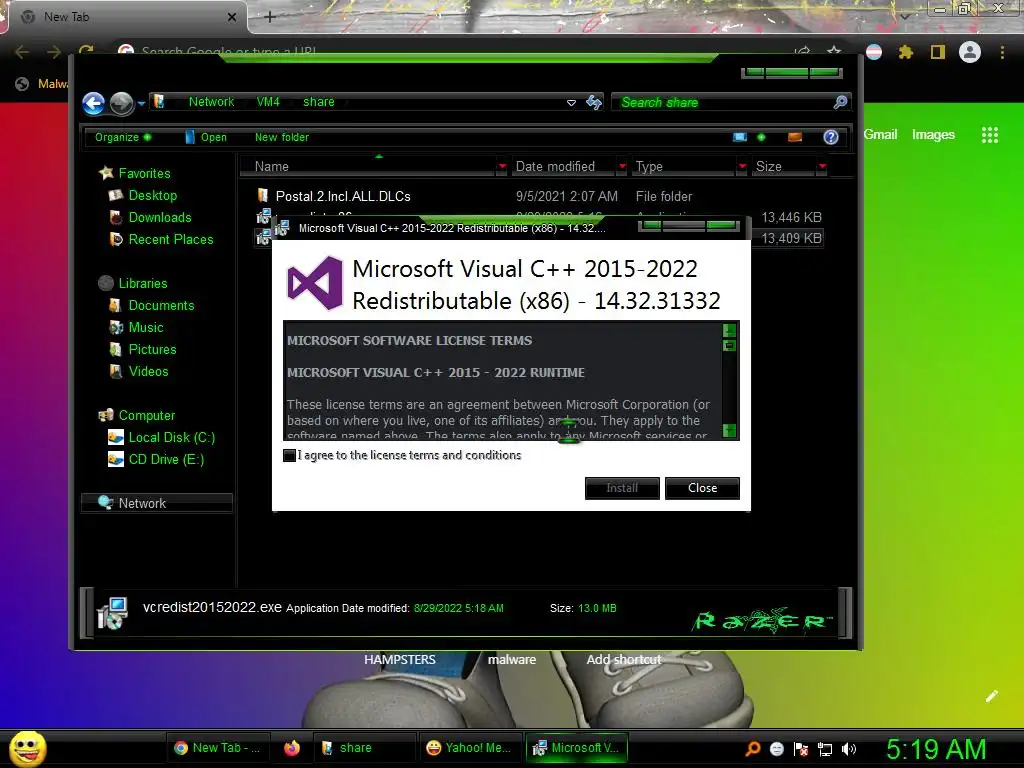Open the Size column filter dropdown
The height and width of the screenshot is (768, 1024).
pyautogui.click(x=822, y=167)
